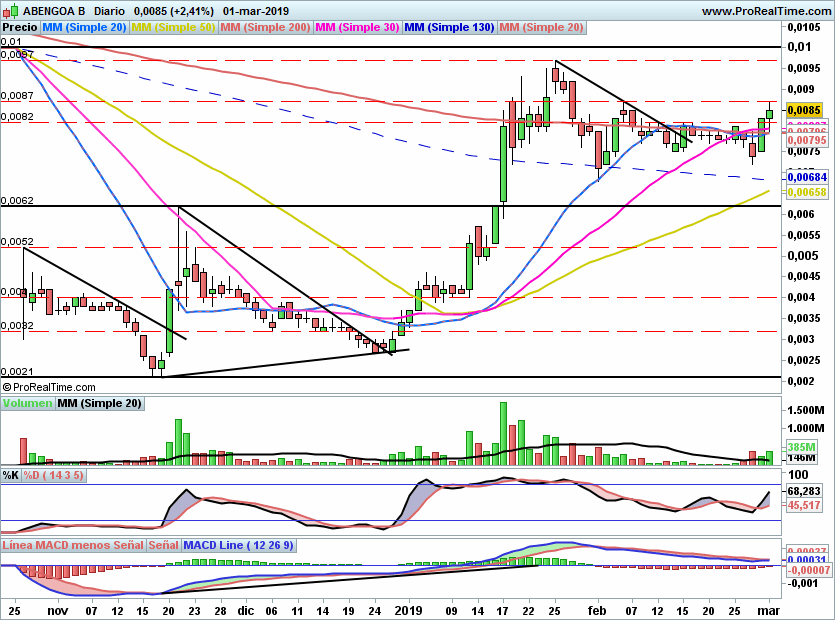Select the %D (14 3 5) label
835x620 pixels.
[53, 475]
